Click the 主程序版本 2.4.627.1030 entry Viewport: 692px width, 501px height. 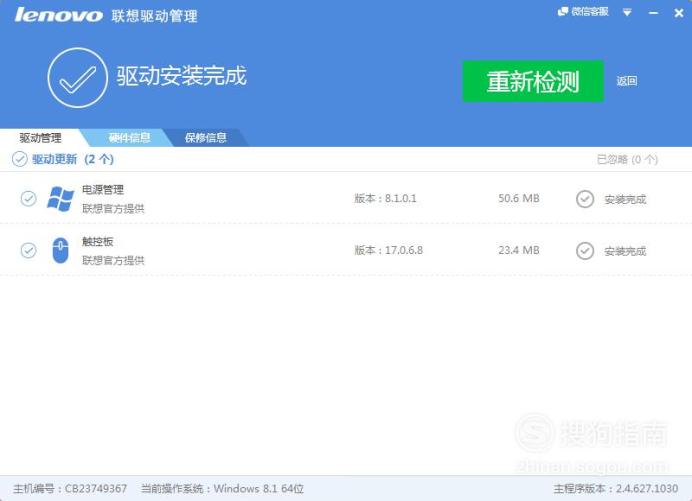pos(616,489)
